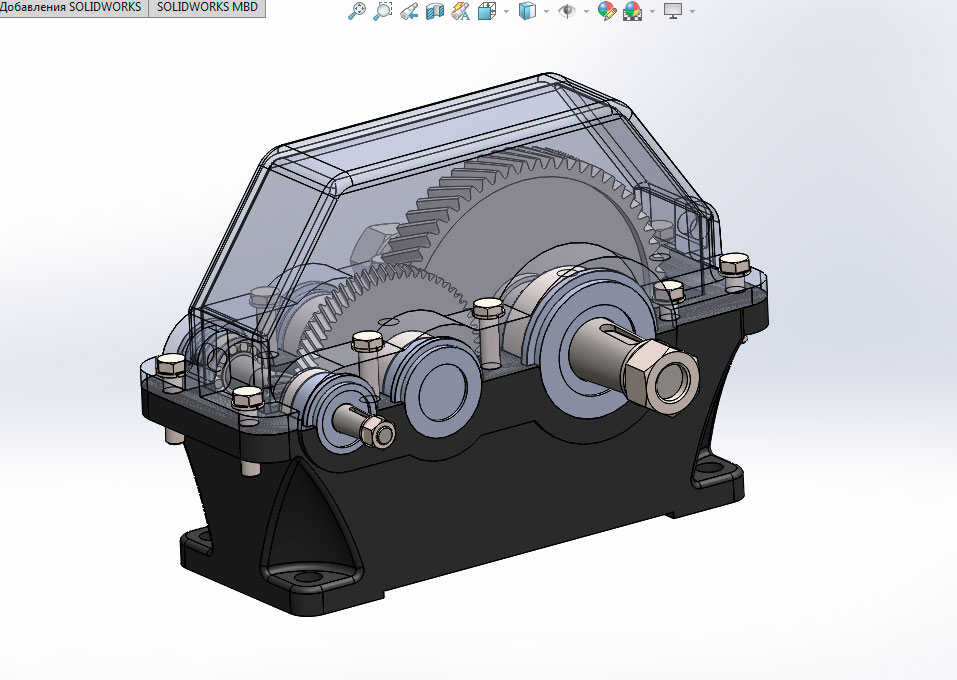Toggle the Section View tool
957x680 pixels.
point(435,11)
